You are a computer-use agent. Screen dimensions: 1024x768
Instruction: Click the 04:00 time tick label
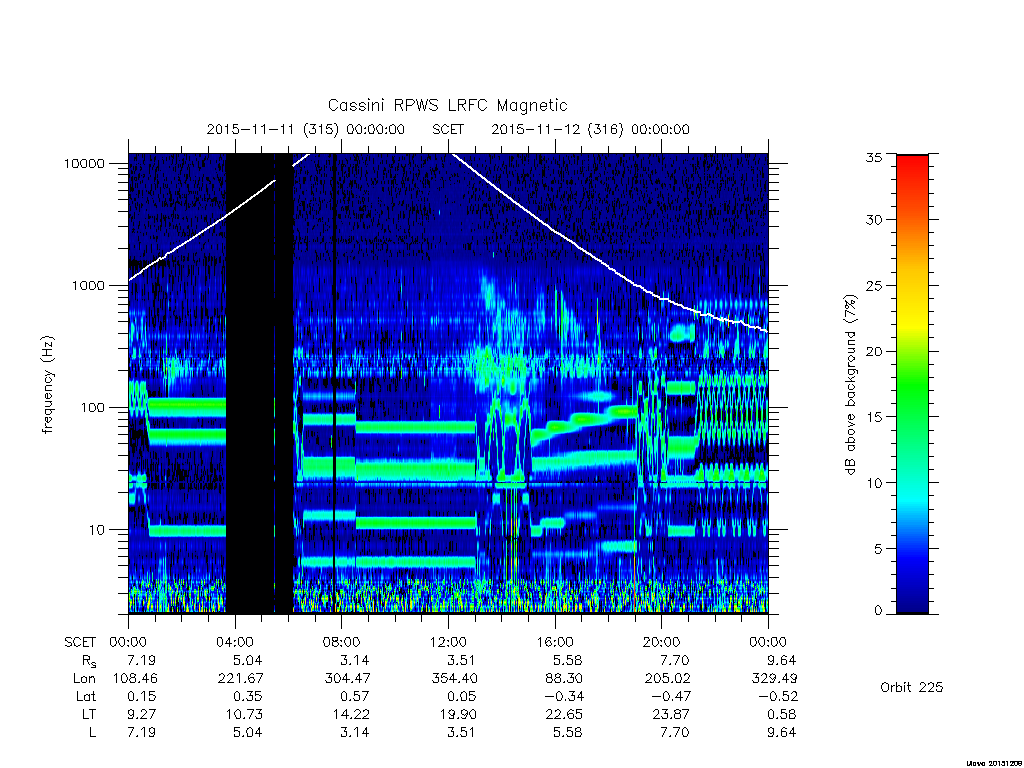(234, 642)
